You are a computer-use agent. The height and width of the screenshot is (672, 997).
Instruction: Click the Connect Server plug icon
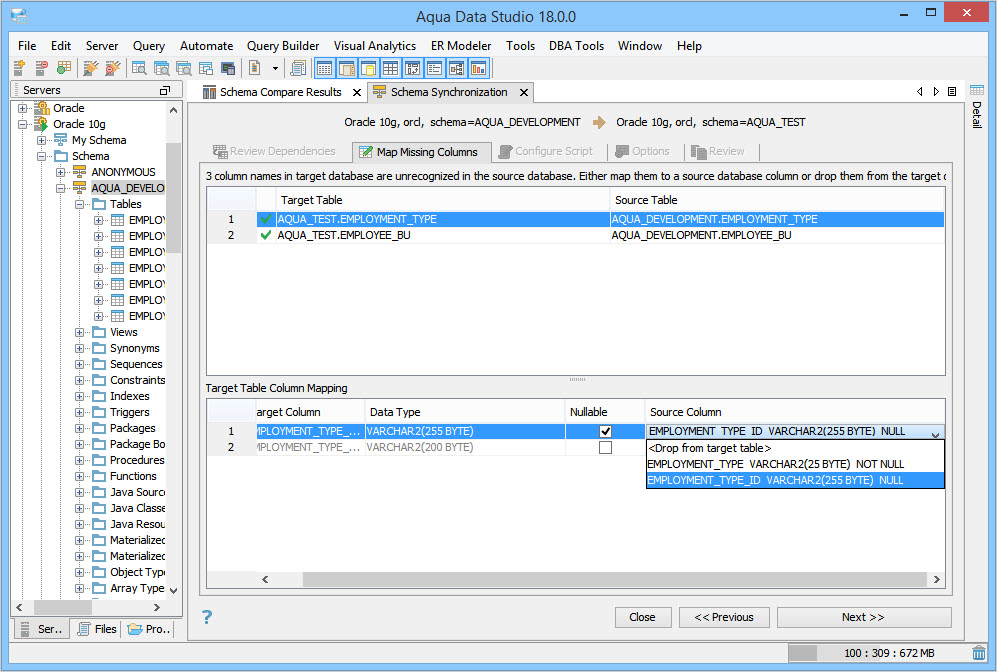coord(91,68)
